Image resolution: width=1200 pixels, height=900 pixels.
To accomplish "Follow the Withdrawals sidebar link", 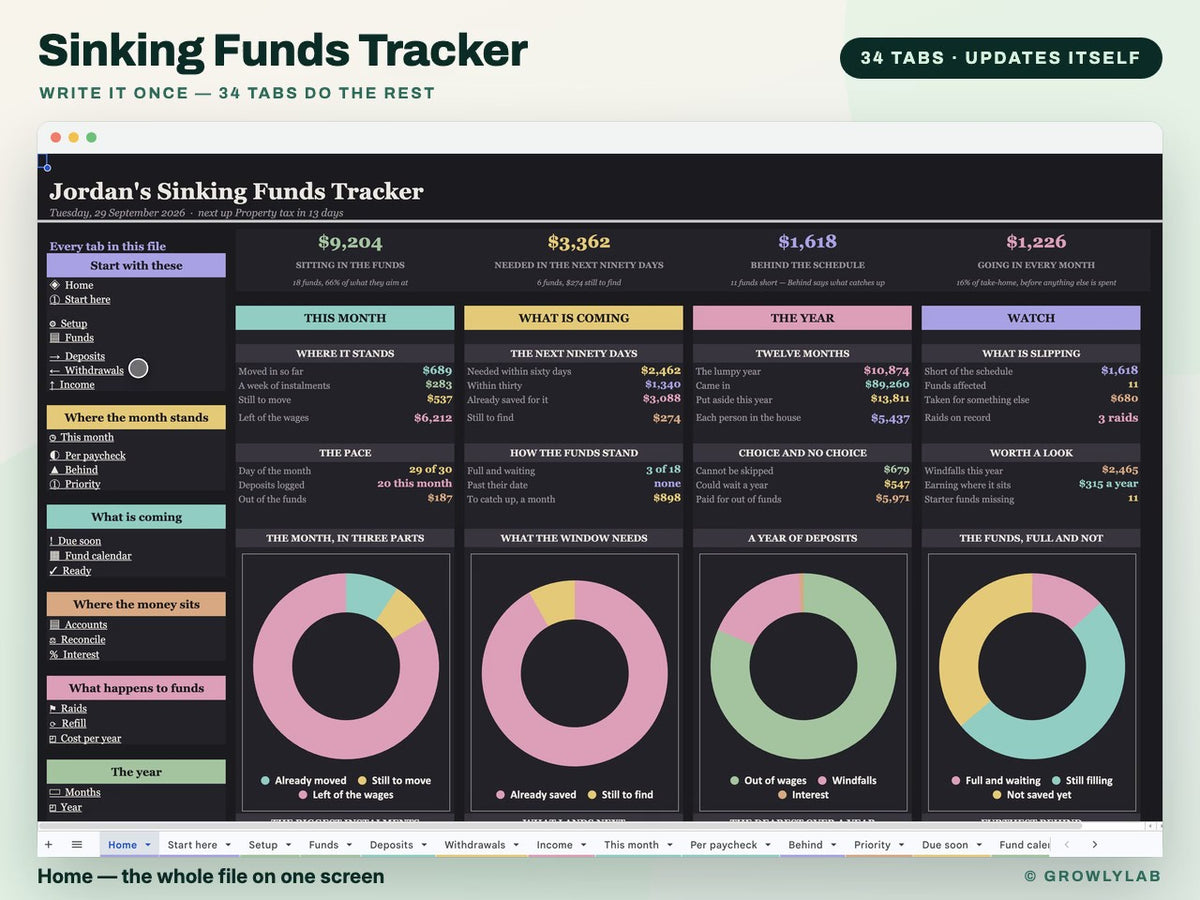I will [x=86, y=370].
